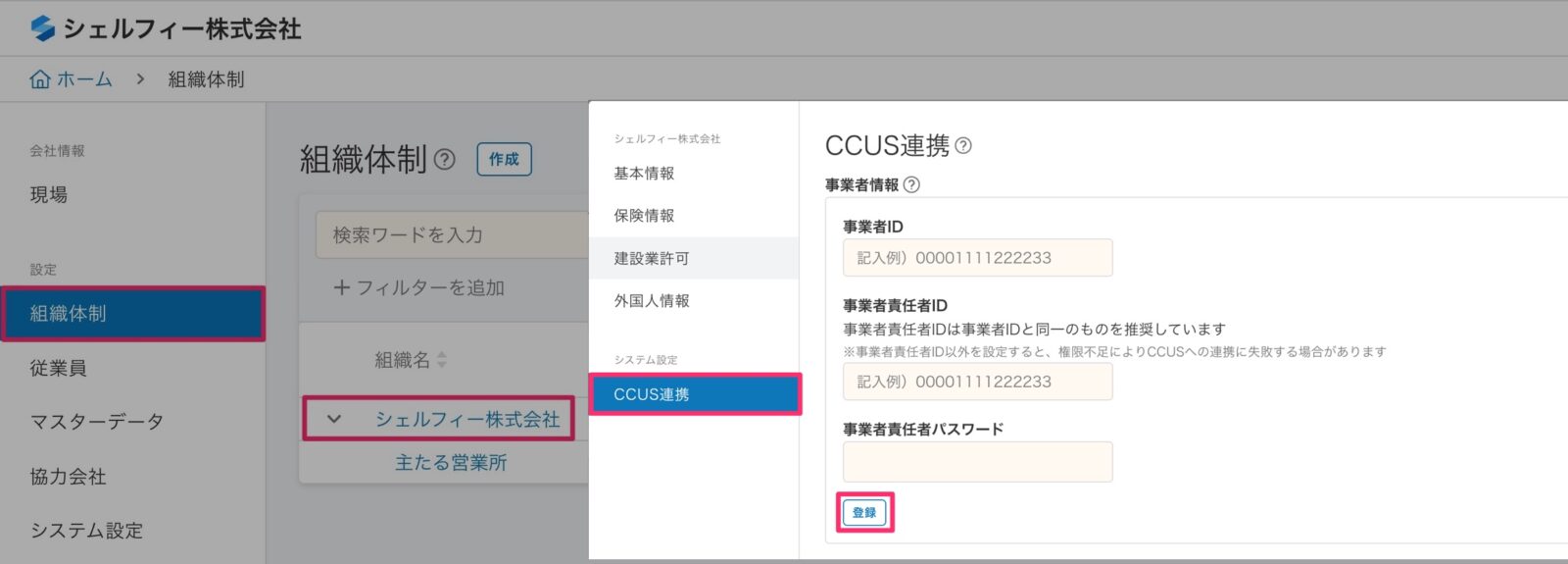Click the home icon in breadcrumb
1568x564 pixels.
40,79
